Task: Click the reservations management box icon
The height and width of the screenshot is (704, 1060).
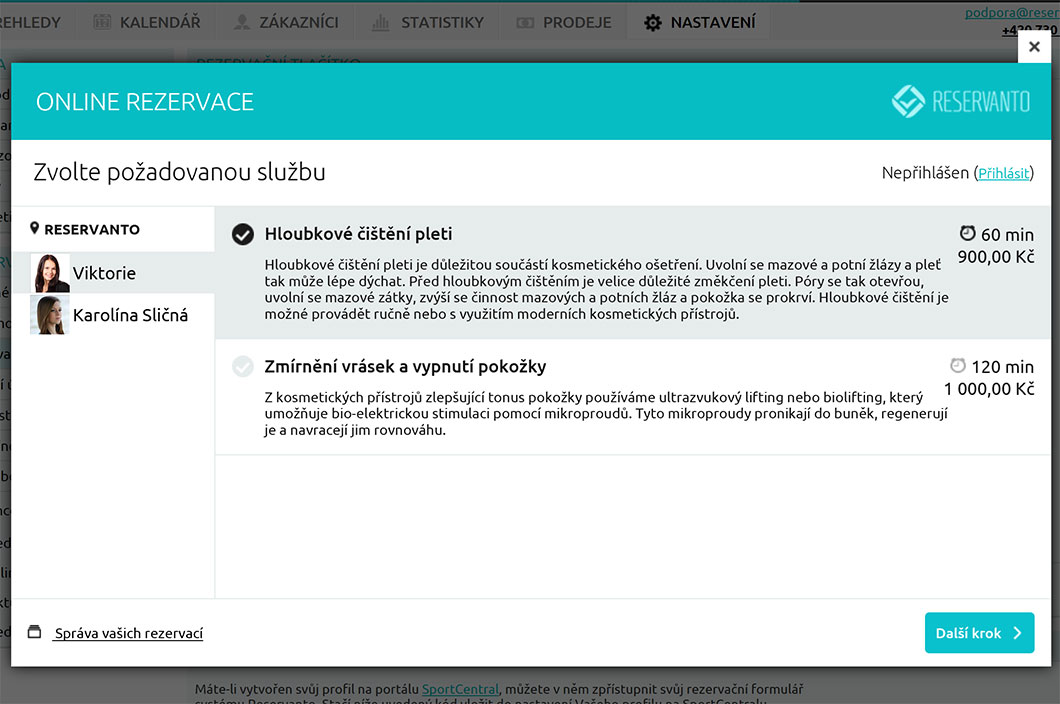Action: [x=35, y=632]
